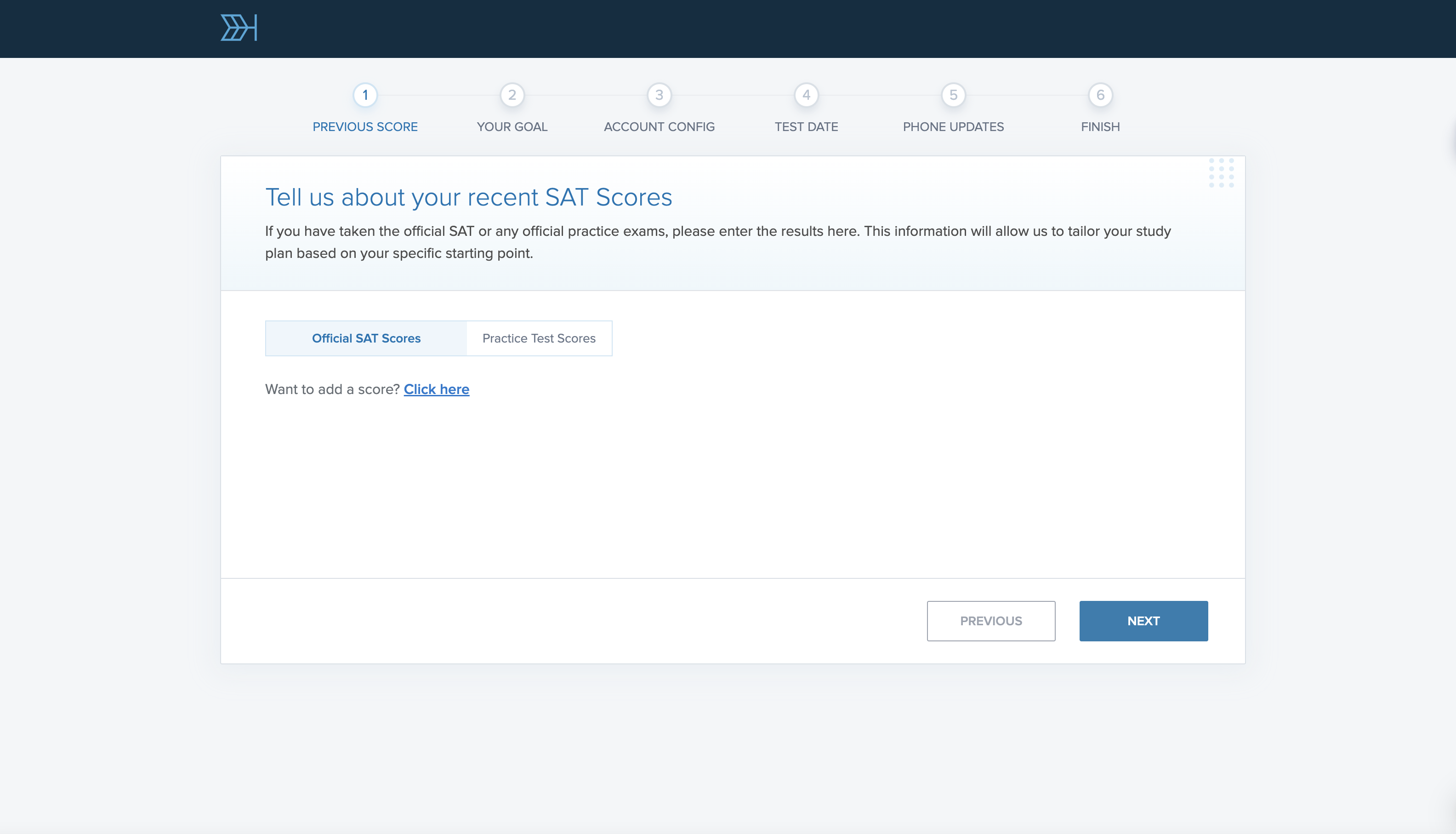Click the logo icon in header
The width and height of the screenshot is (1456, 834).
pos(238,28)
